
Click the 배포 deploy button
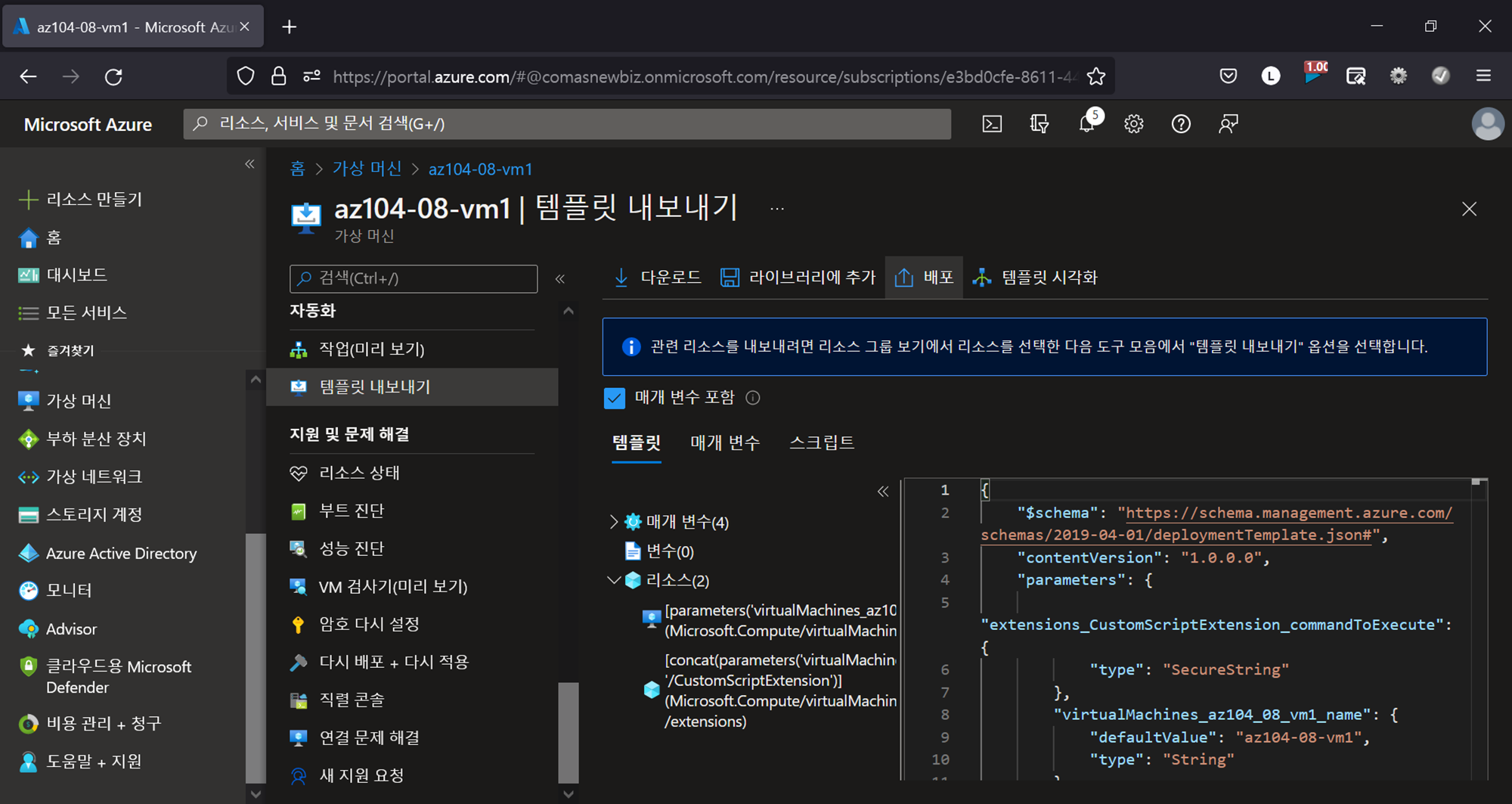tap(924, 278)
